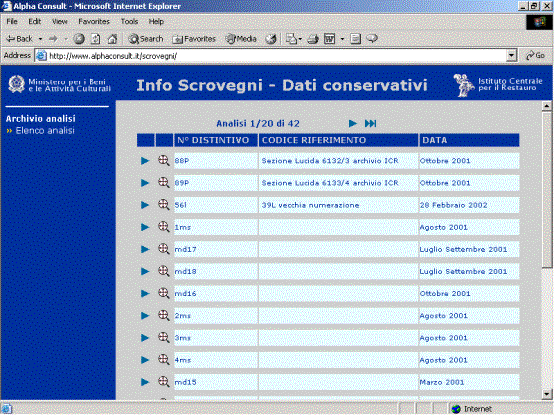
Task: Click the magnifier icon for row md17
Action: coord(164,249)
